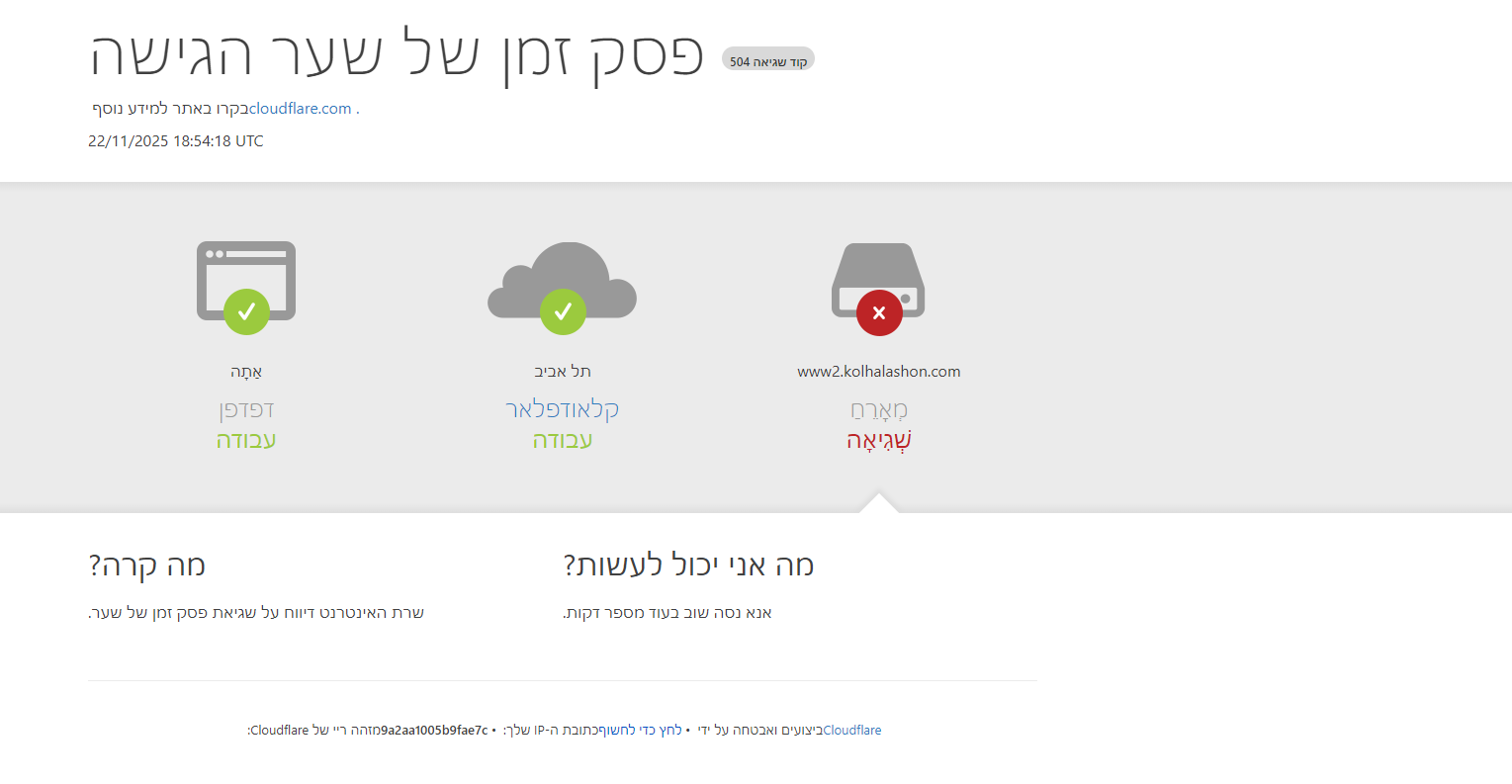Click the 'מה קרה?' heading

click(x=147, y=566)
